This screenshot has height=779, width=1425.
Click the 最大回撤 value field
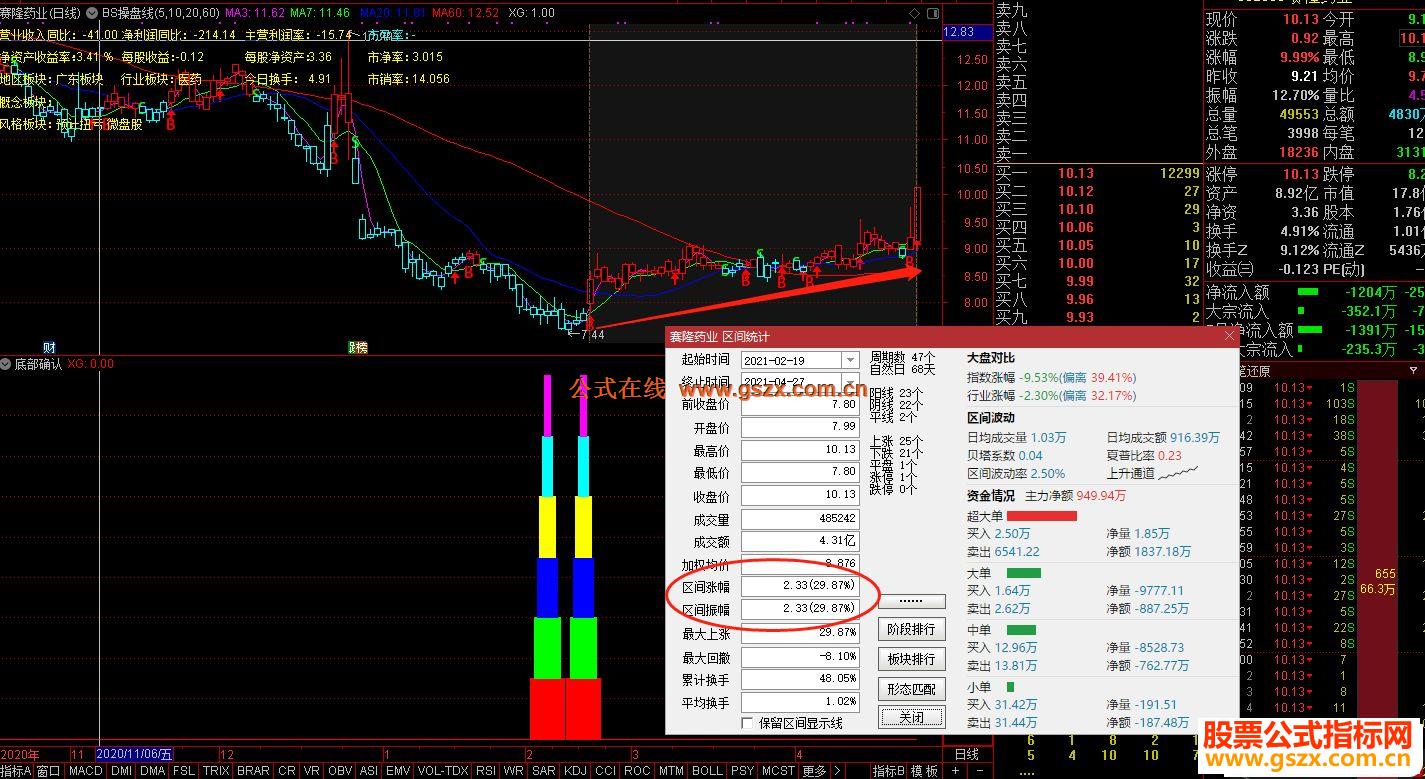pos(799,657)
